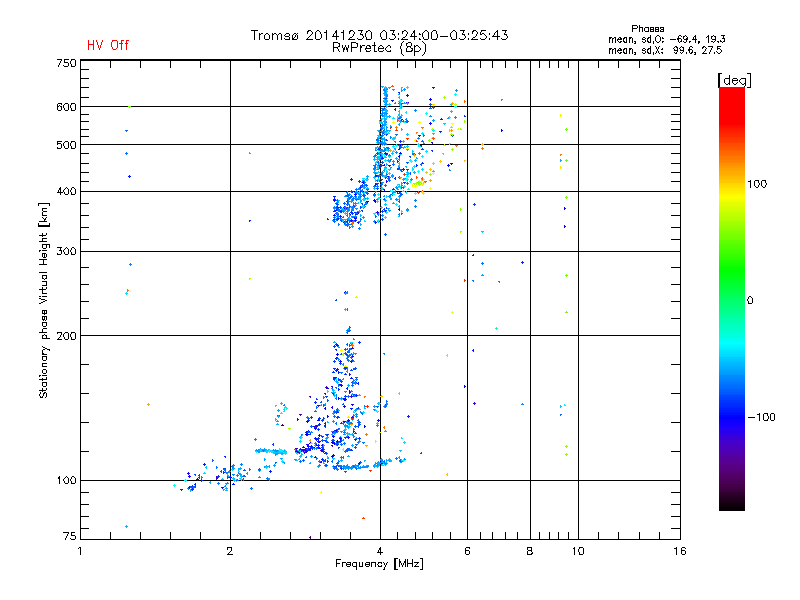Click the 'Frequency [MHz]' axis label

[379, 564]
